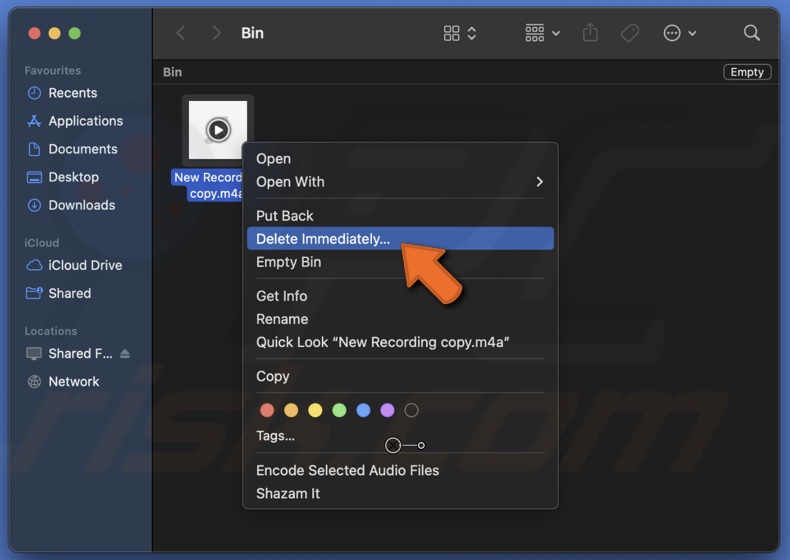Apply the red colour tag
This screenshot has width=790, height=560.
[267, 410]
